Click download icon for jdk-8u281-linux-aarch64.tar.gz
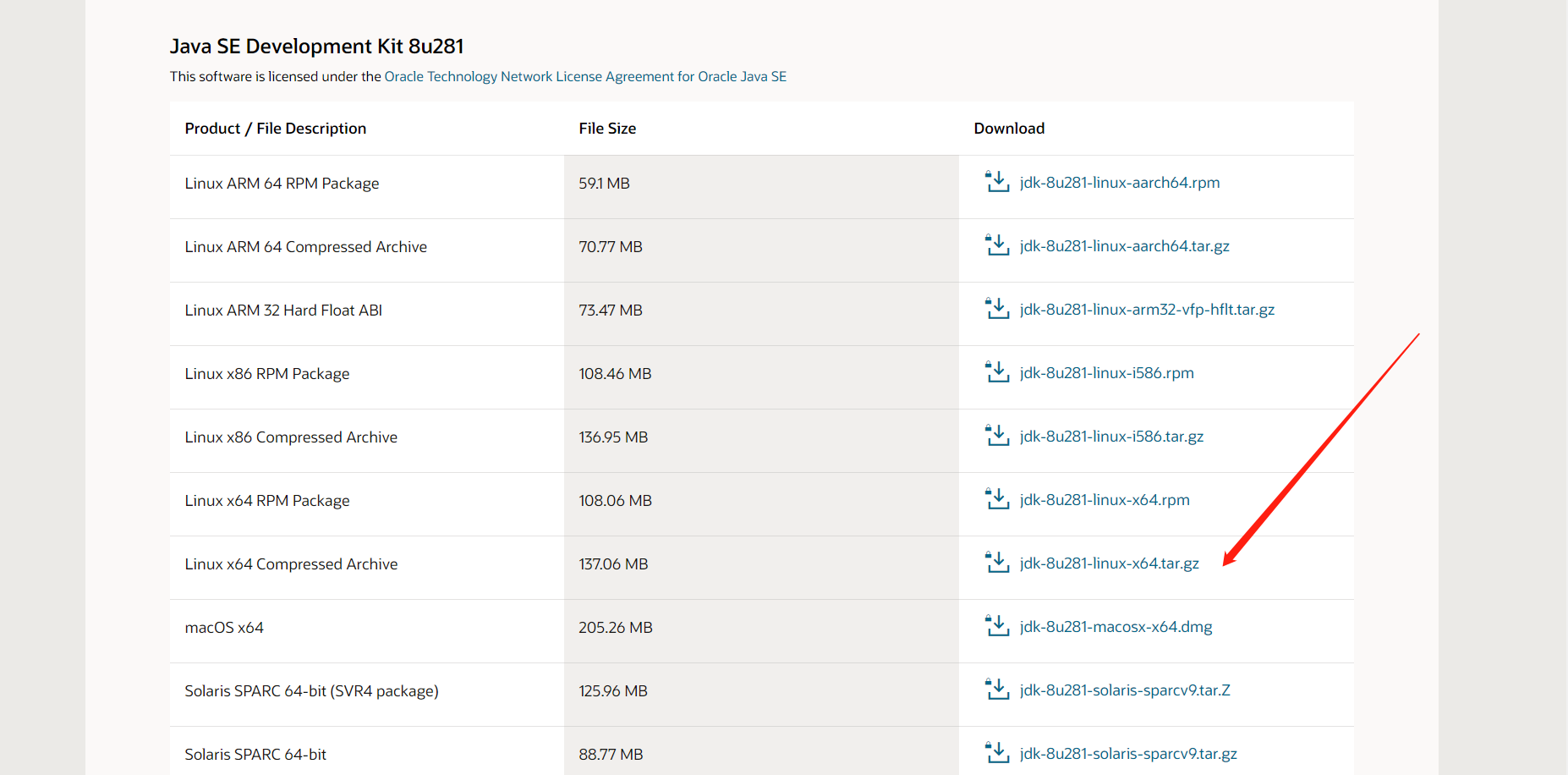Viewport: 1568px width, 775px height. pyautogui.click(x=997, y=245)
